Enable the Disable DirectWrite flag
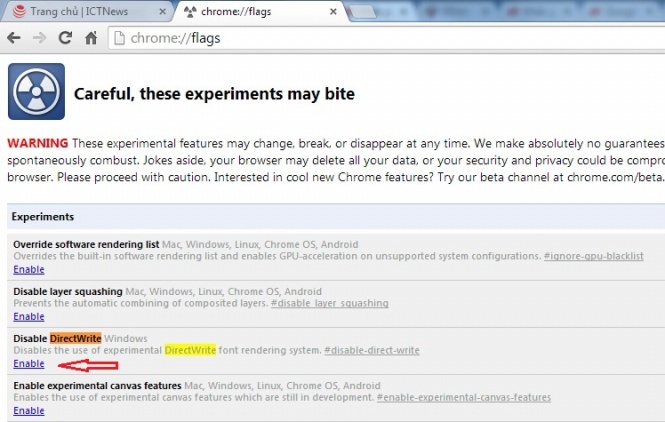Viewport: 665px width, 422px height. point(28,364)
